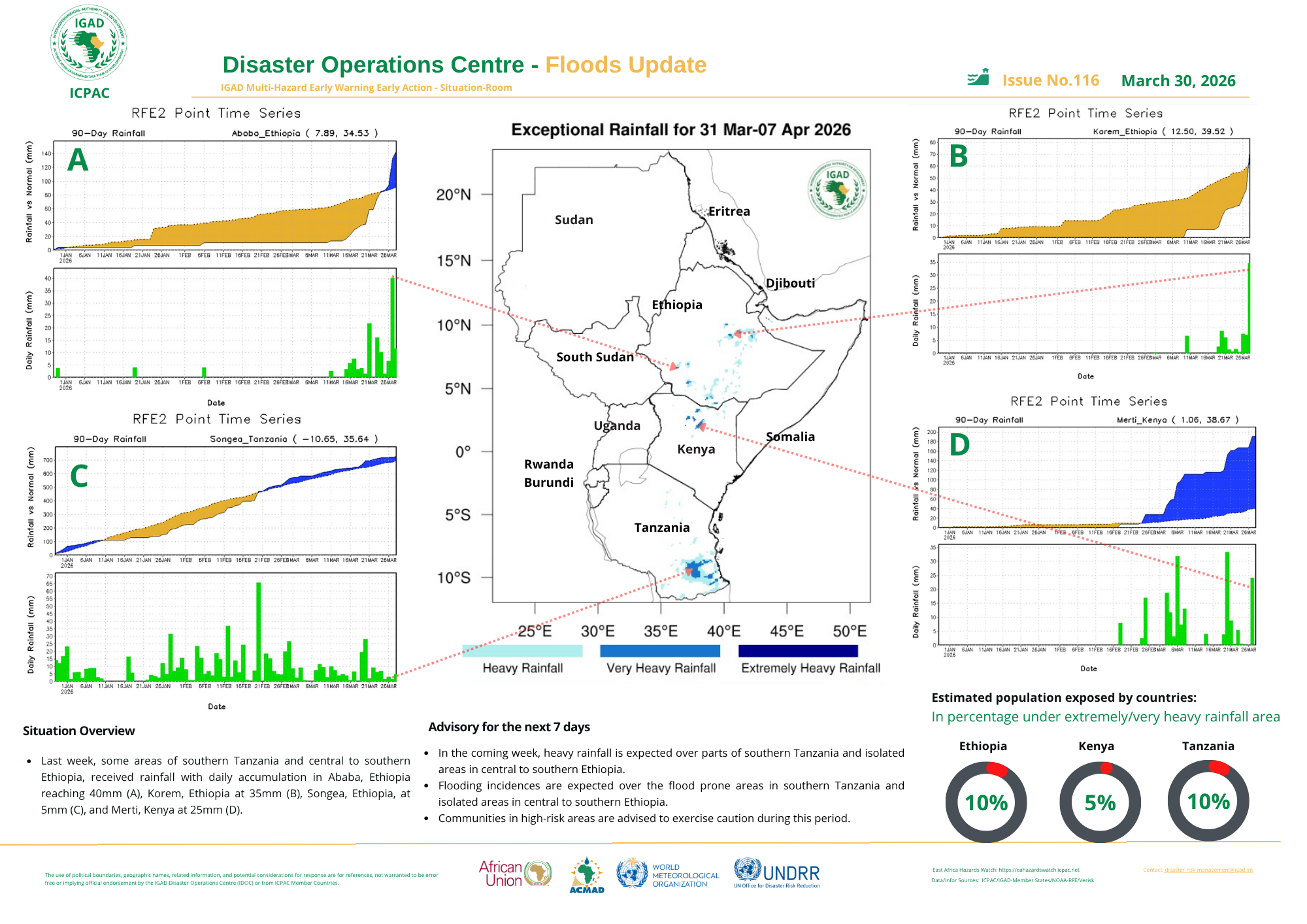Click the Heavy Rainfall legend color bar

pos(521,651)
